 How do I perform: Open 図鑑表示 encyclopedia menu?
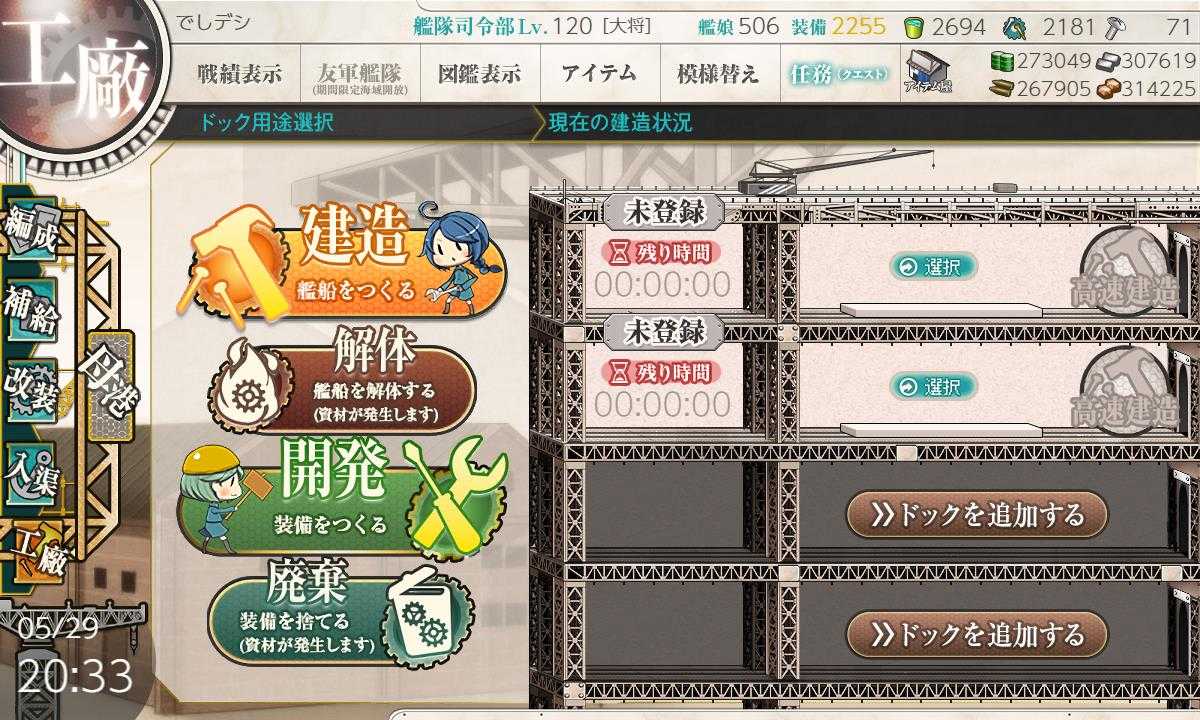tap(480, 74)
